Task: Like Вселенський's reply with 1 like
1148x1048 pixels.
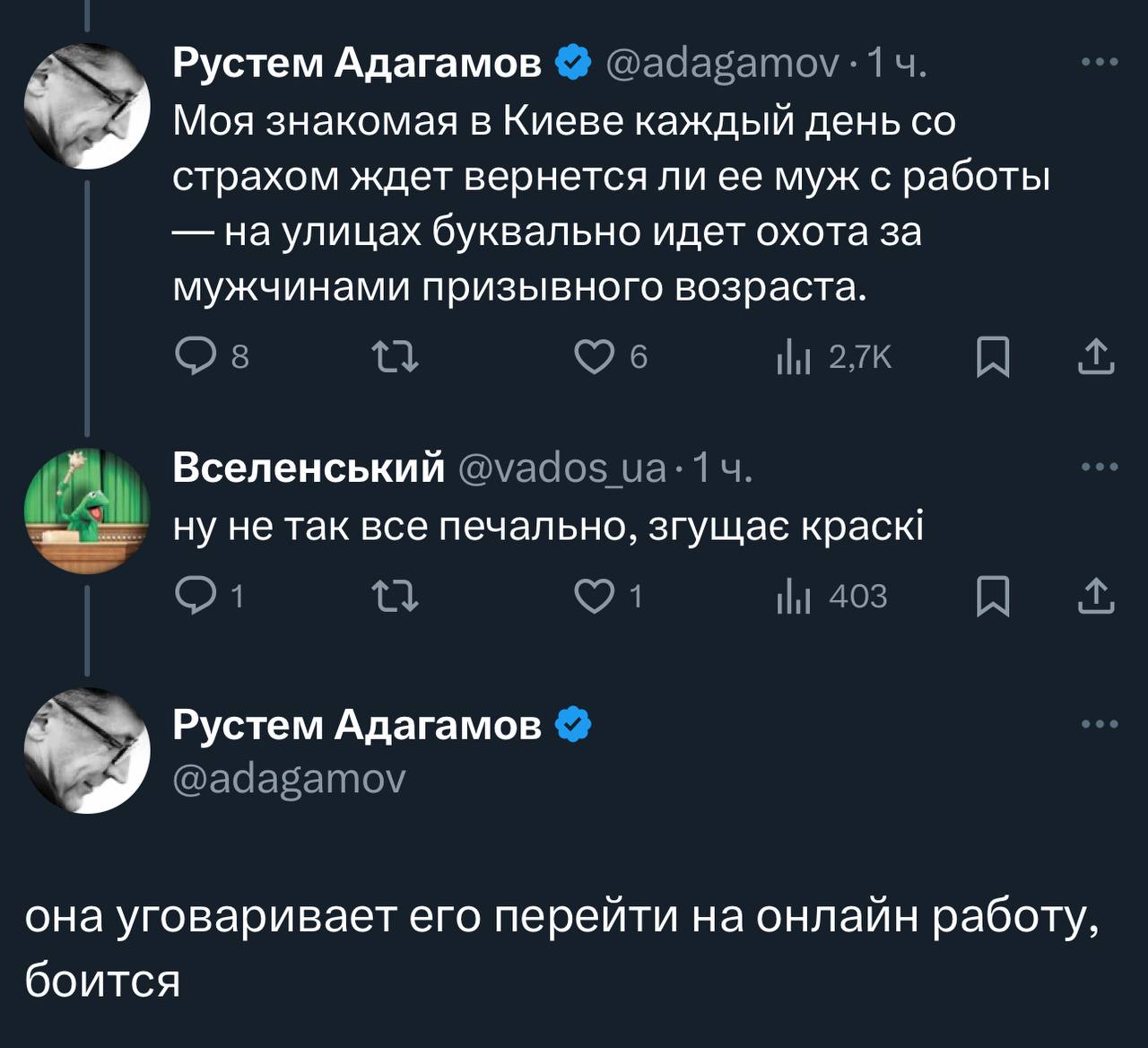Action: coord(608,596)
